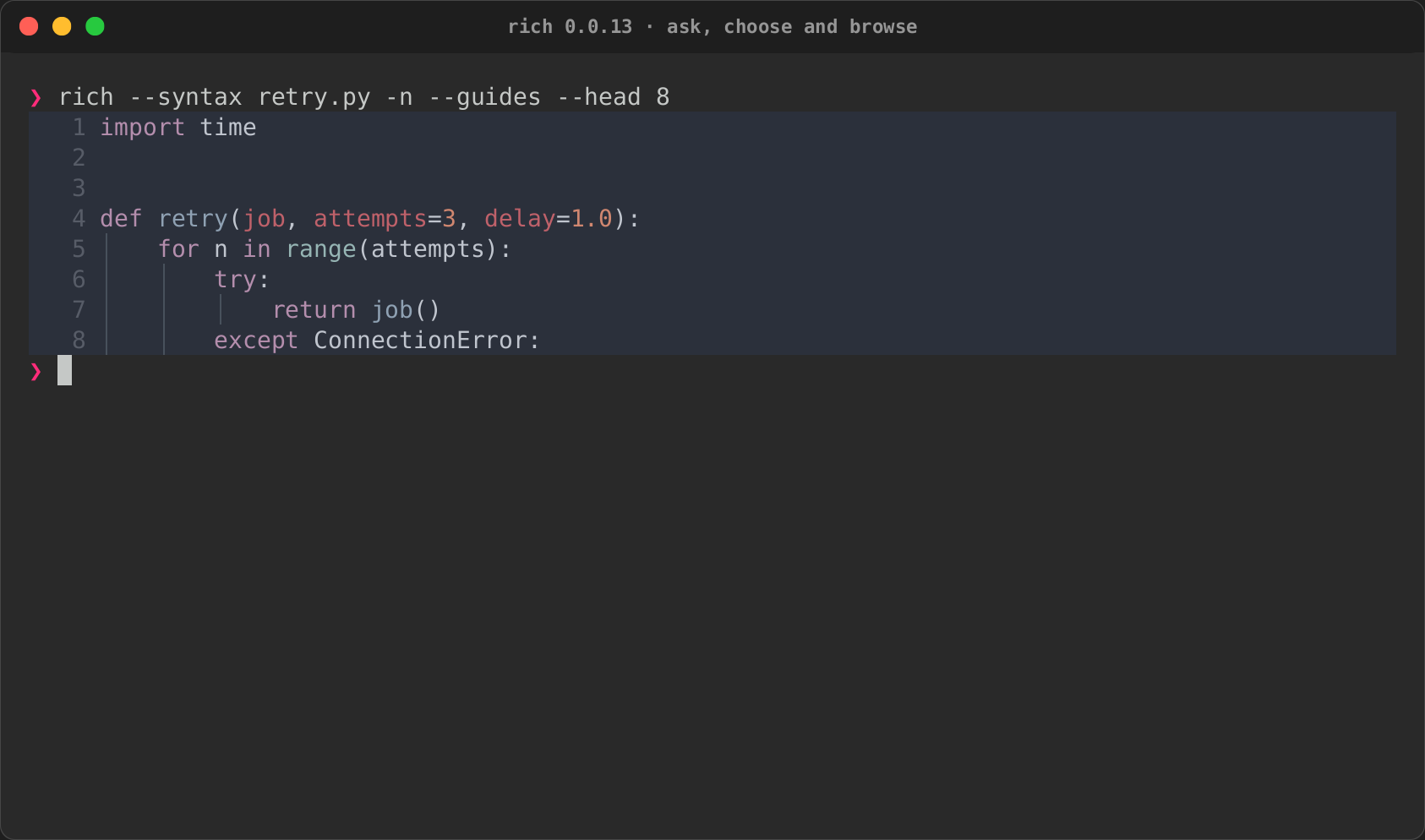Click the 'time' module name on line 1
Image resolution: width=1425 pixels, height=840 pixels.
(x=228, y=128)
